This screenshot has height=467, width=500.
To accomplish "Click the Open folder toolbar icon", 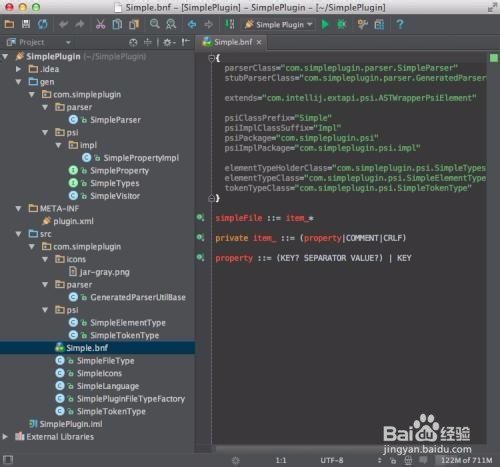I will [9, 24].
